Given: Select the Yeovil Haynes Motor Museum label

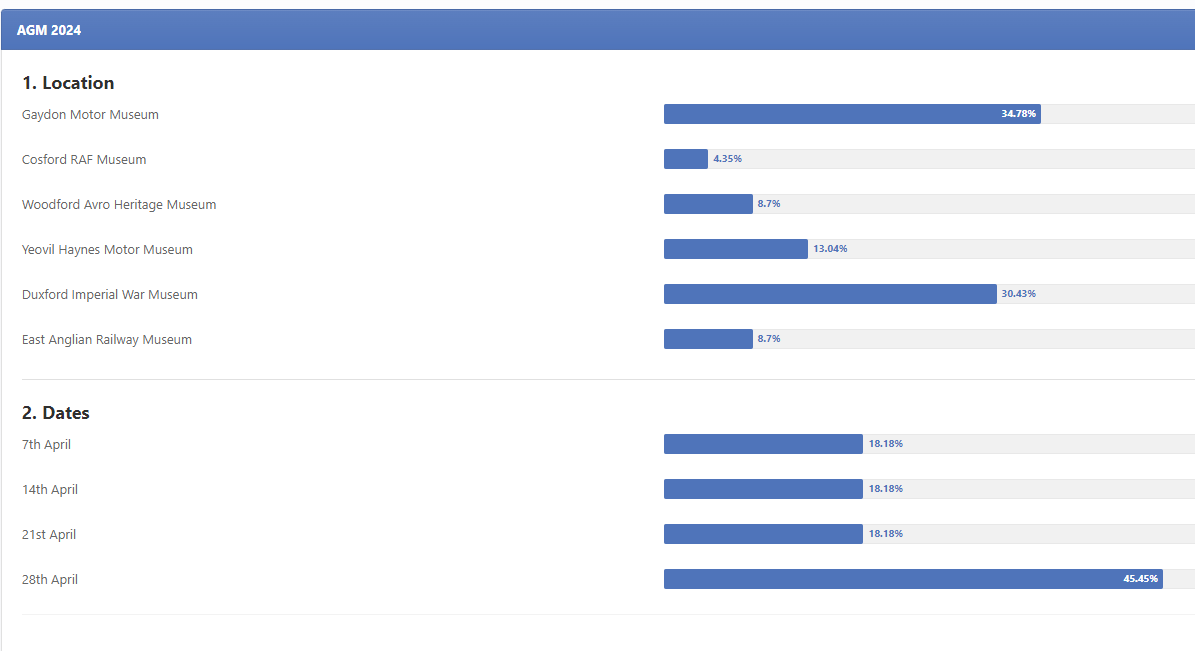Looking at the screenshot, I should pyautogui.click(x=107, y=250).
